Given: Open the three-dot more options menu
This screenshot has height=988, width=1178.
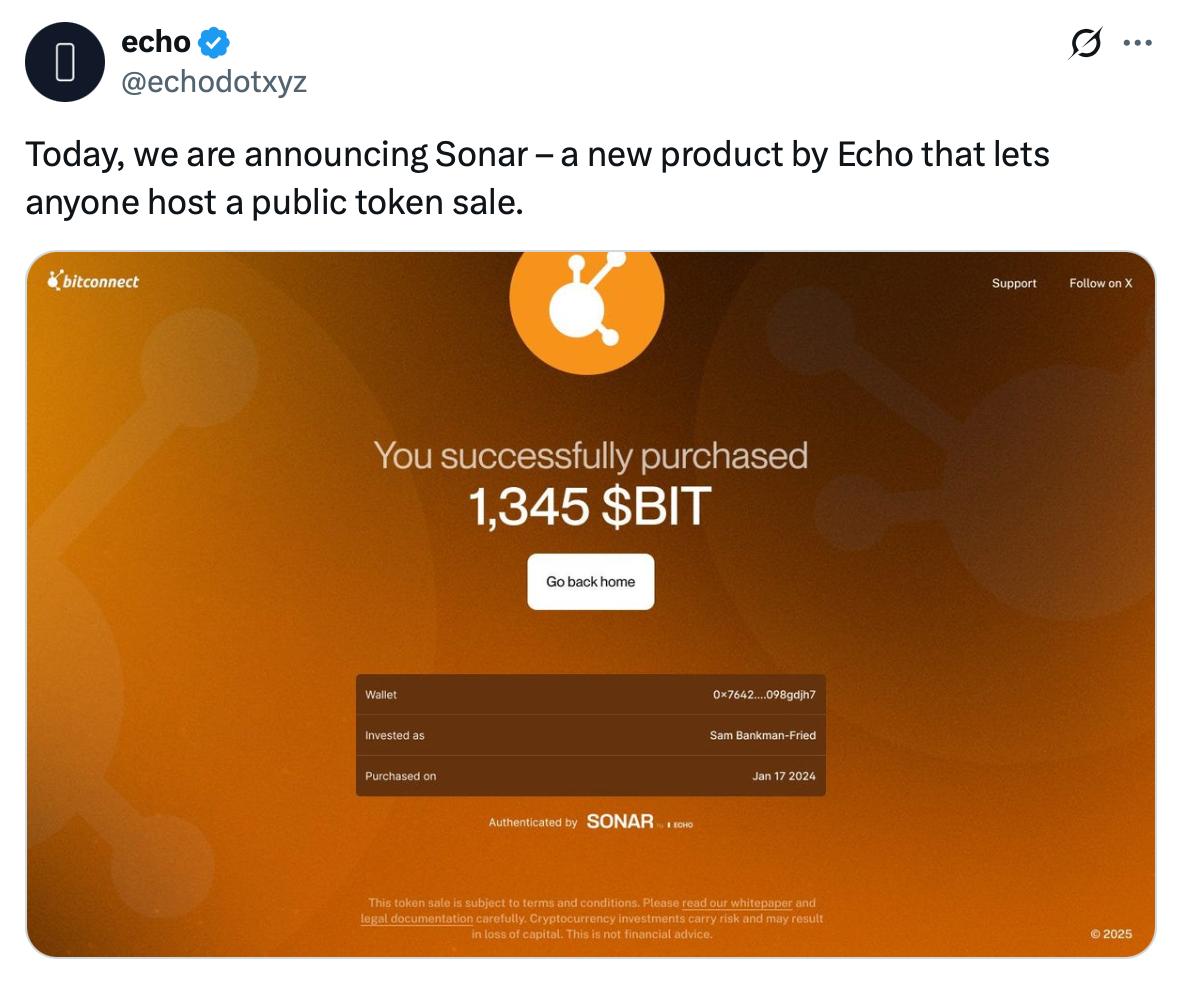Looking at the screenshot, I should (x=1137, y=43).
